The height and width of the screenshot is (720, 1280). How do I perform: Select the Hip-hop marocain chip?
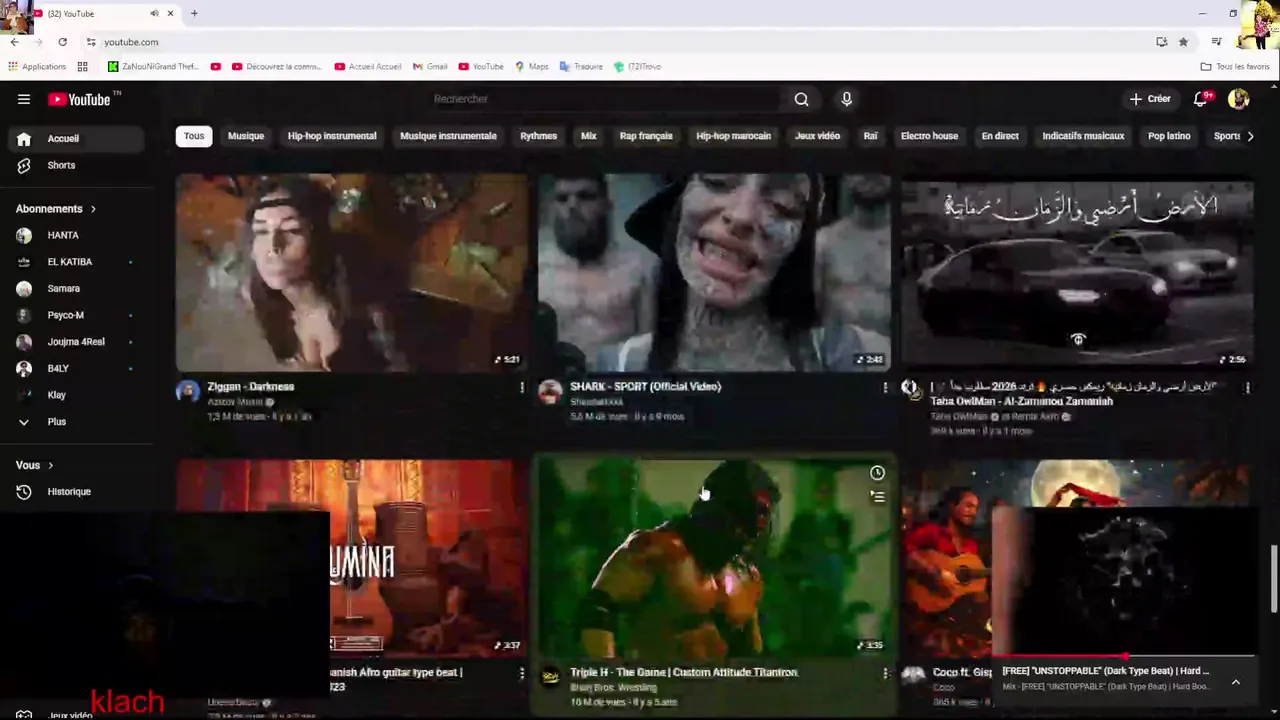click(733, 136)
